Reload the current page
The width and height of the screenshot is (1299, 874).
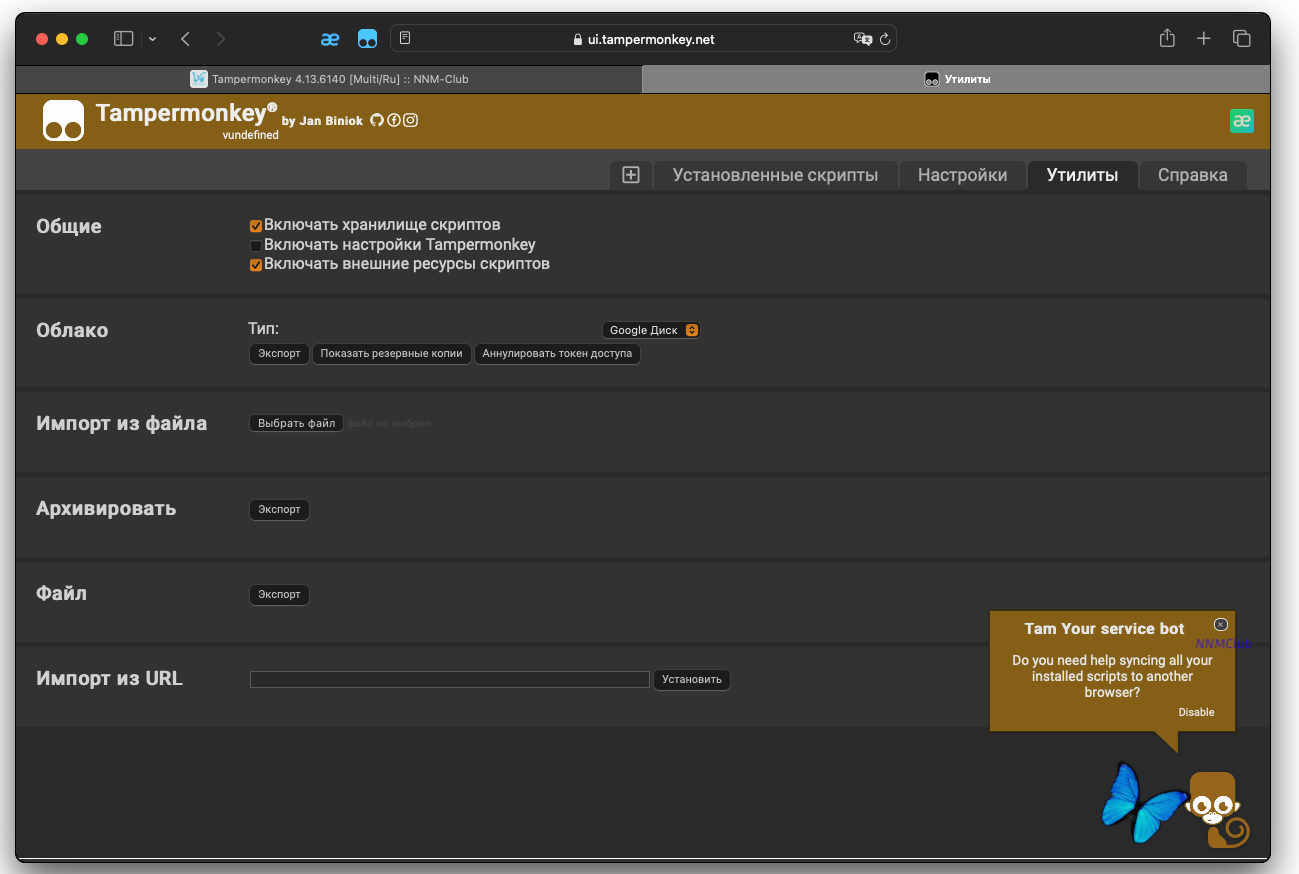click(x=885, y=39)
